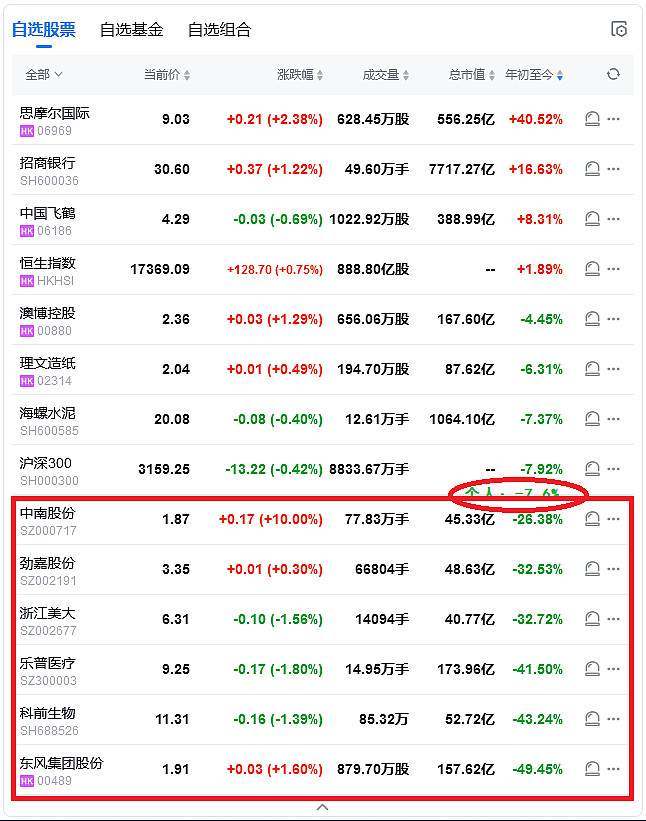
Task: Open 招商银行 stock page
Action: click(48, 163)
